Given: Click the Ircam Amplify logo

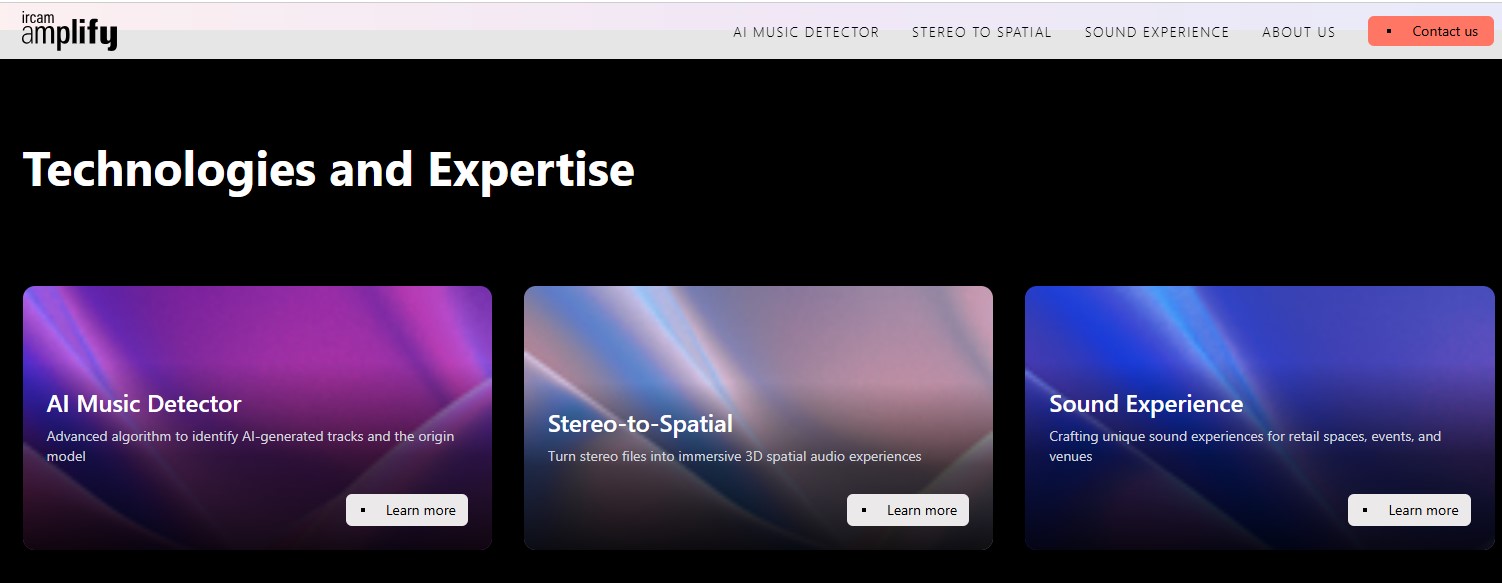Looking at the screenshot, I should 69,31.
